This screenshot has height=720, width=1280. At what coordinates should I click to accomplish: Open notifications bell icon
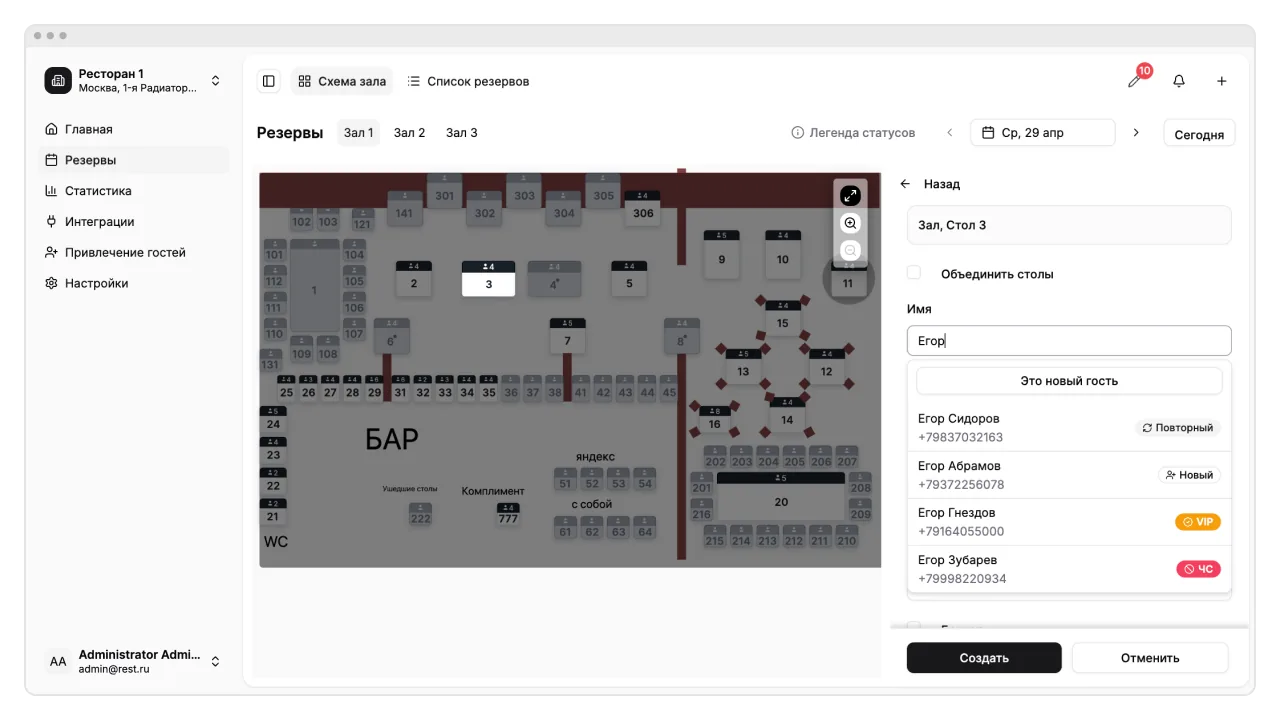point(1179,81)
